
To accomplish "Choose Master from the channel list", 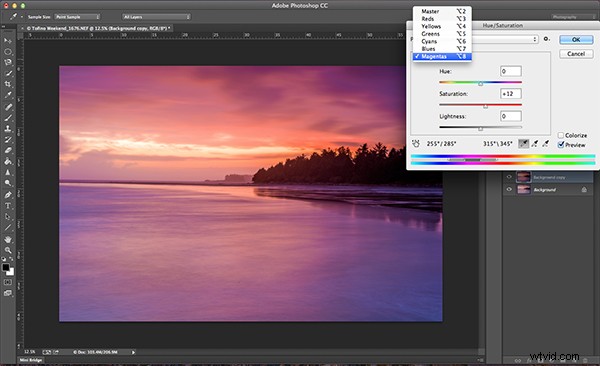I will pyautogui.click(x=442, y=11).
